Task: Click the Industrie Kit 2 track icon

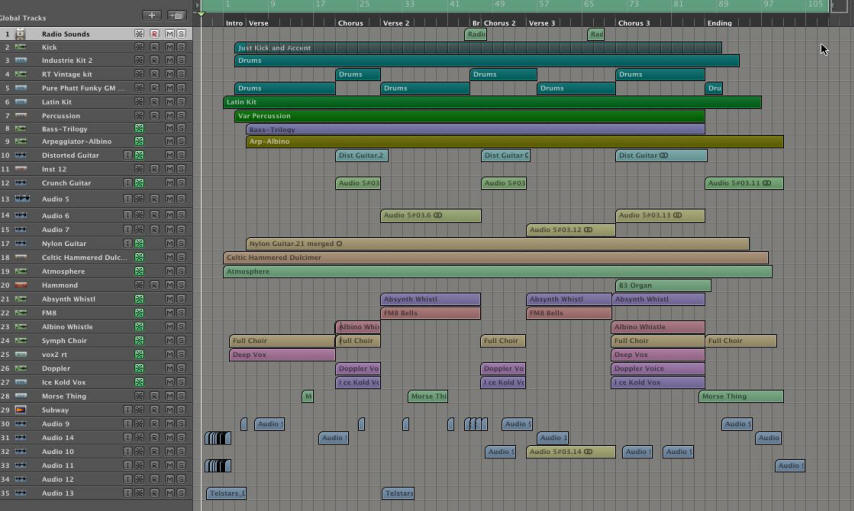Action: pyautogui.click(x=21, y=60)
